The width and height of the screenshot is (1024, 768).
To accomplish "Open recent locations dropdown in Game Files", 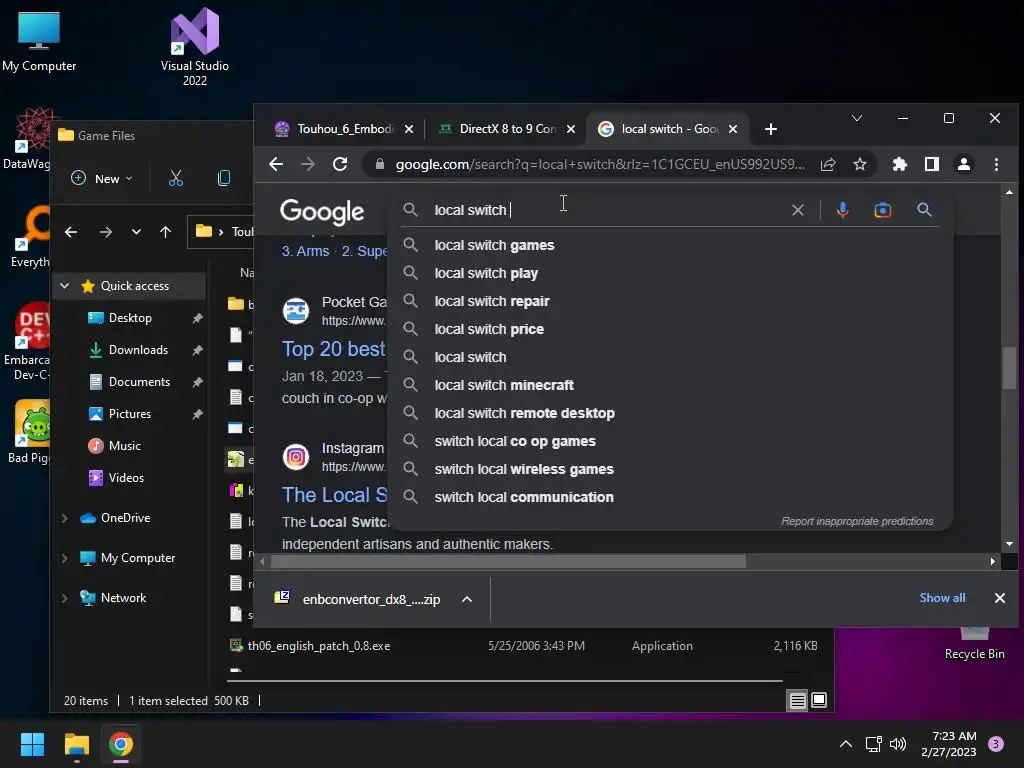I will [x=136, y=232].
